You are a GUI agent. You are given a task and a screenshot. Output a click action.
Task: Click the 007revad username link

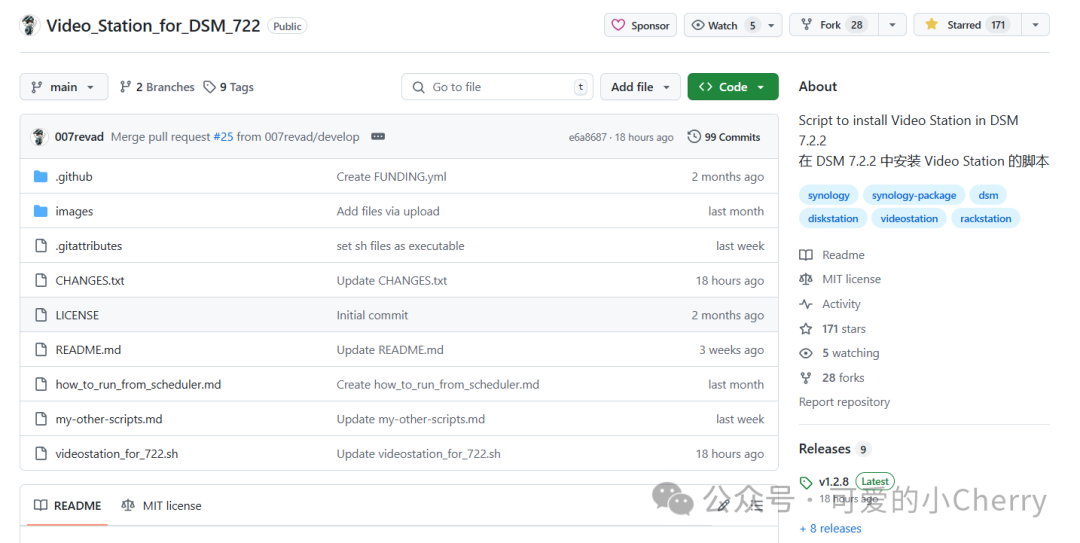click(79, 136)
